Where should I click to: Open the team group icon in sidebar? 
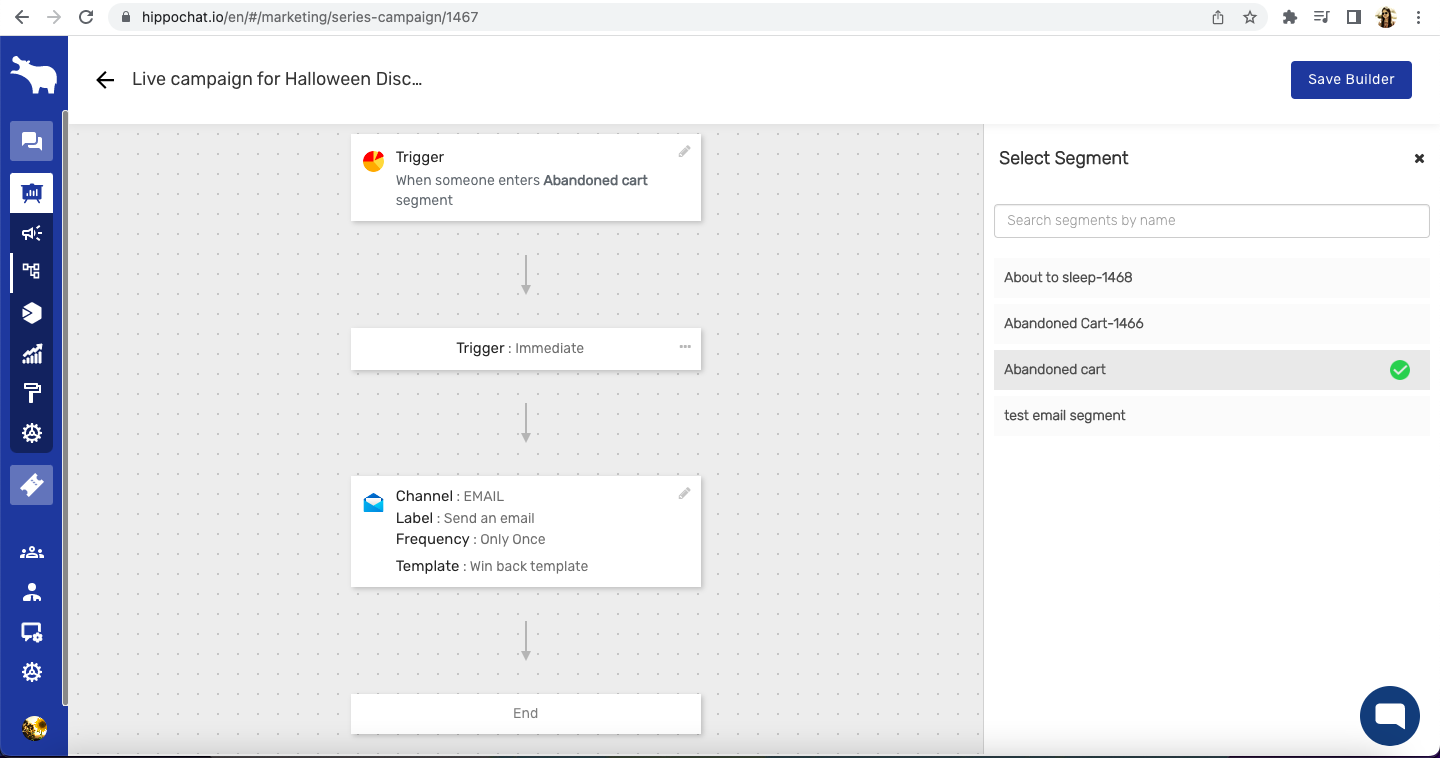click(32, 552)
